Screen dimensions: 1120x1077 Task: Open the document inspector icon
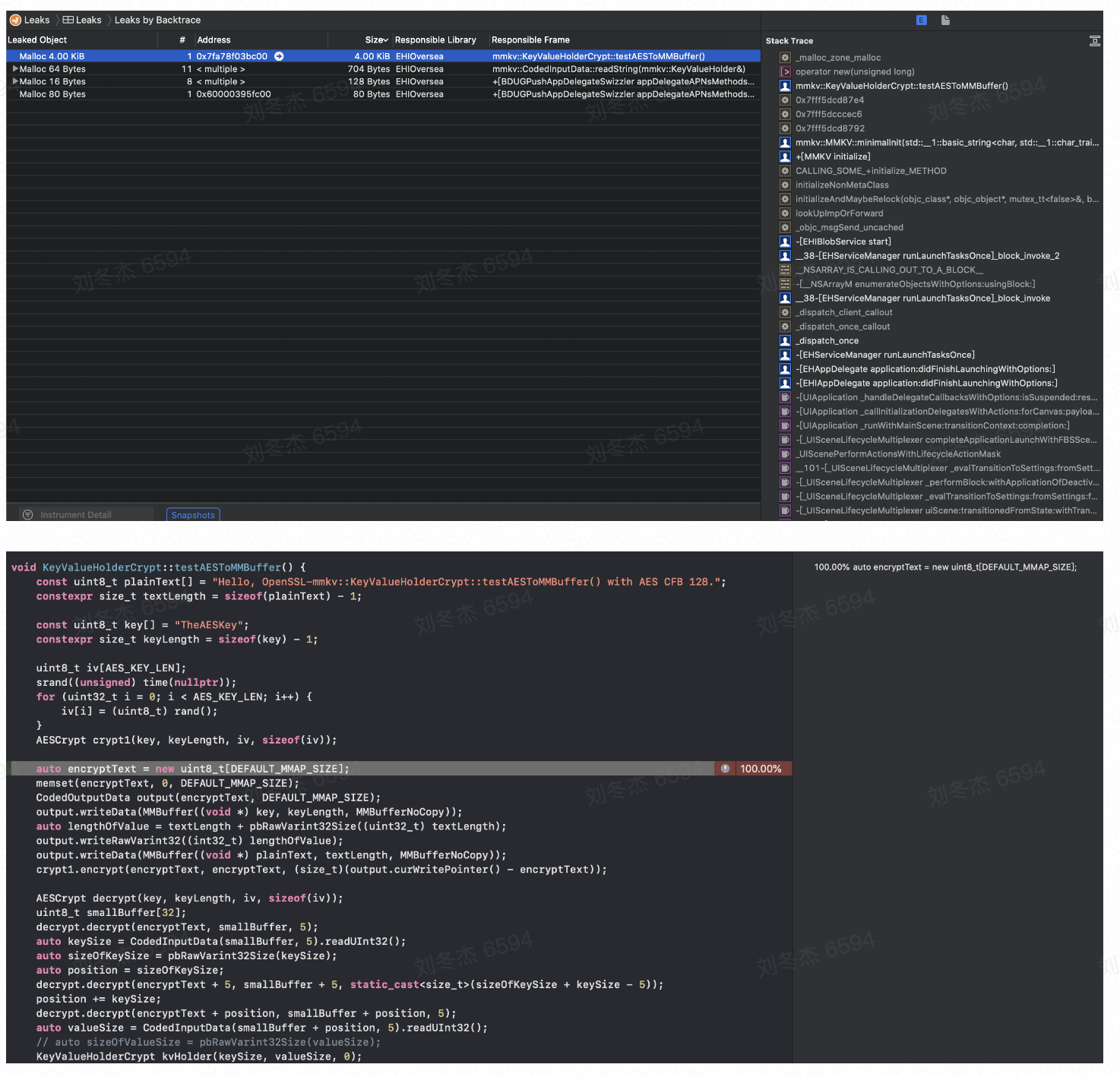[945, 21]
